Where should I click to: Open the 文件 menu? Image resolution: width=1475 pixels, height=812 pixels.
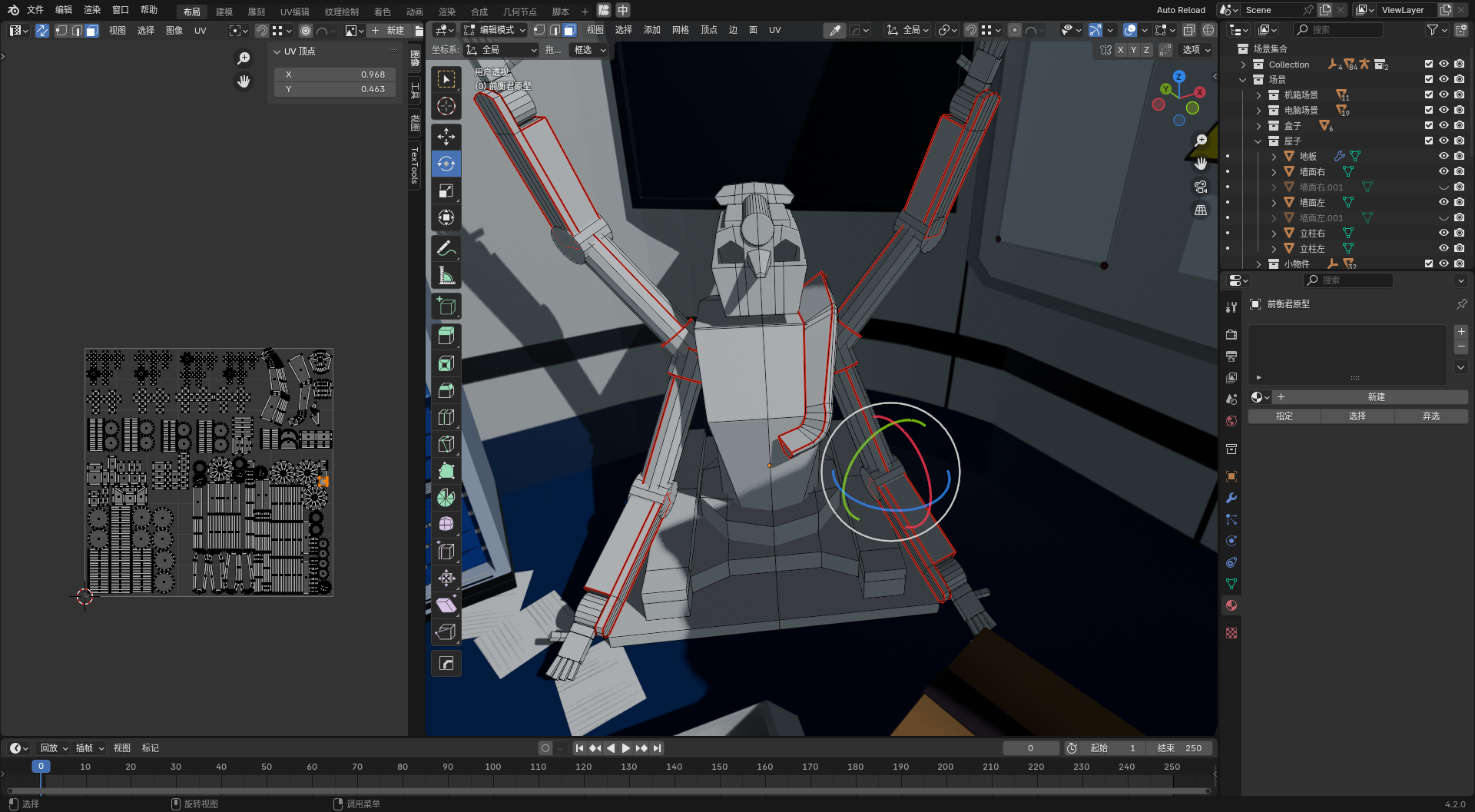[x=35, y=10]
